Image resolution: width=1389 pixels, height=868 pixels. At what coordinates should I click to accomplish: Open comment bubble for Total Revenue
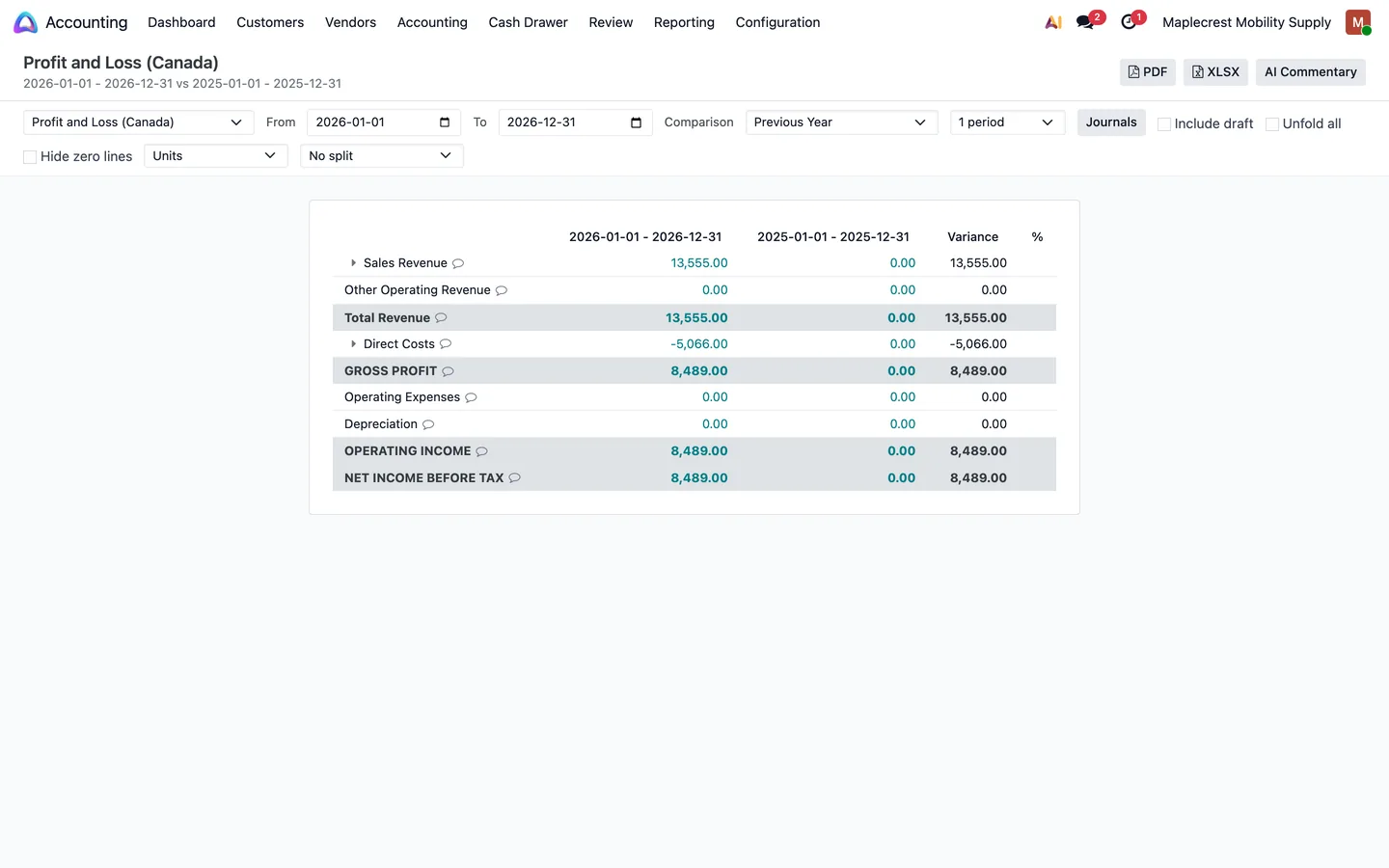441,317
